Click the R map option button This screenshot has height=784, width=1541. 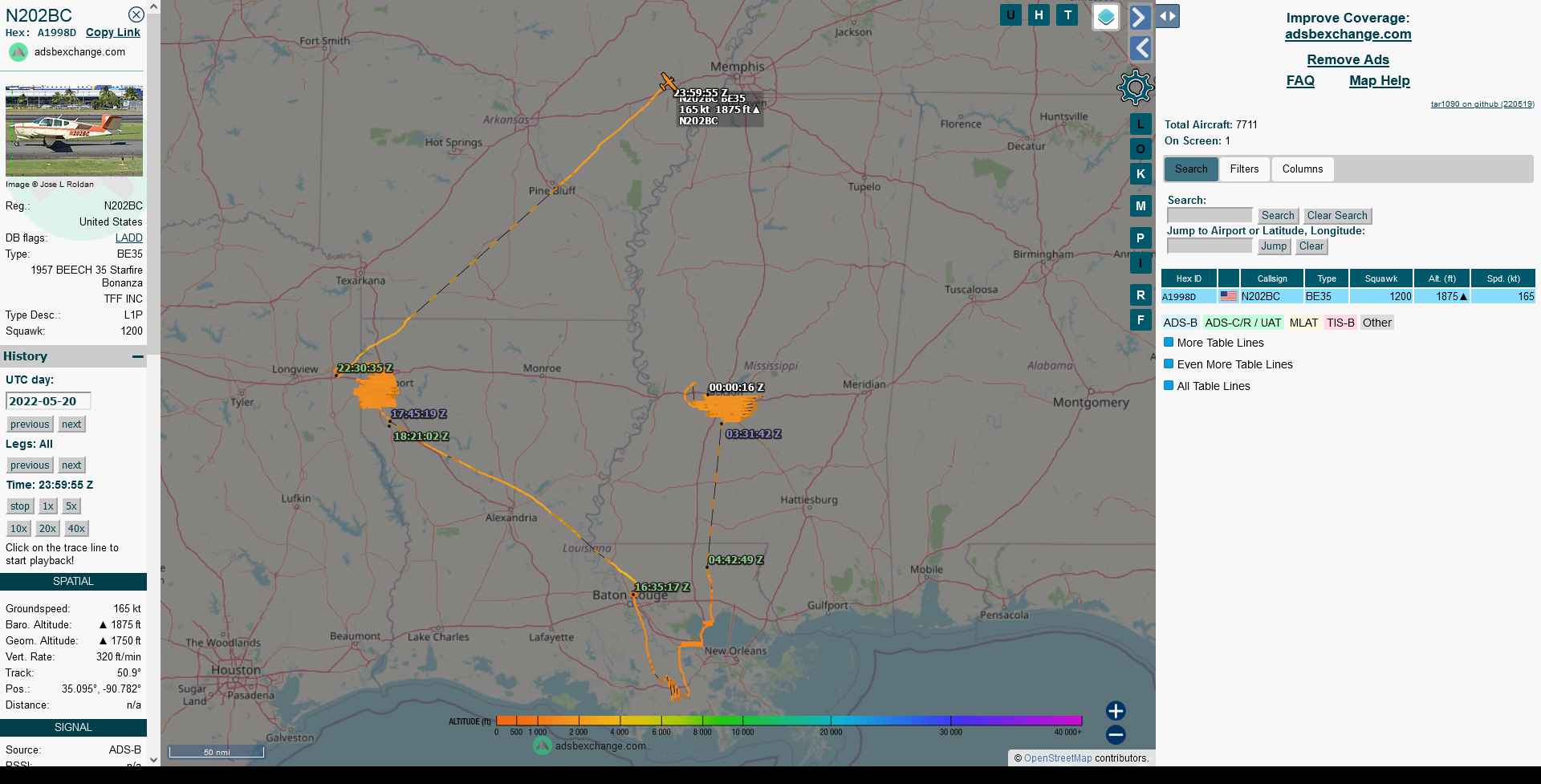pos(1141,295)
